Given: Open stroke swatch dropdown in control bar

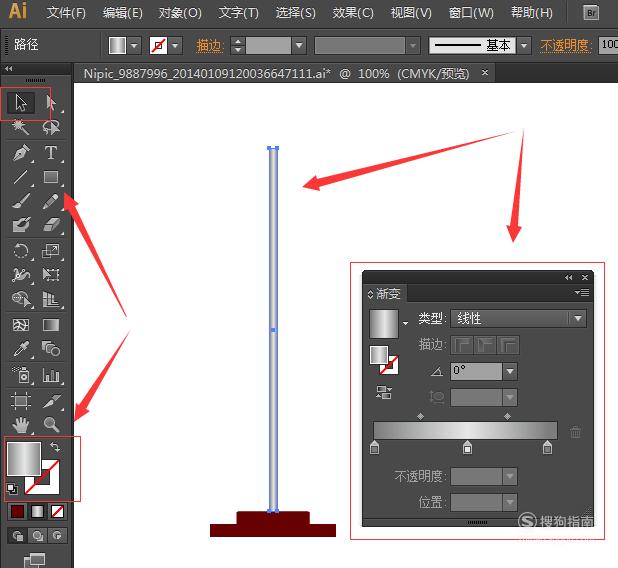Looking at the screenshot, I should tap(175, 45).
